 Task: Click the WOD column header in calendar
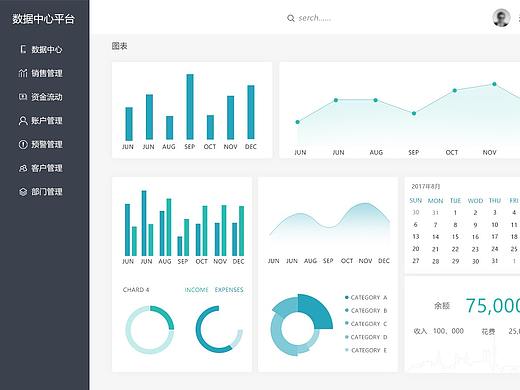[x=475, y=201]
